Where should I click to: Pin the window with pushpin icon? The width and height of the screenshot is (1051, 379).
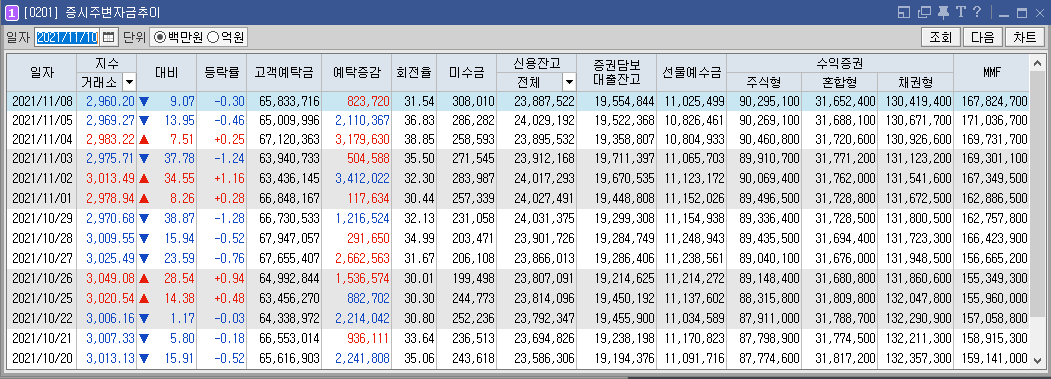[x=943, y=12]
